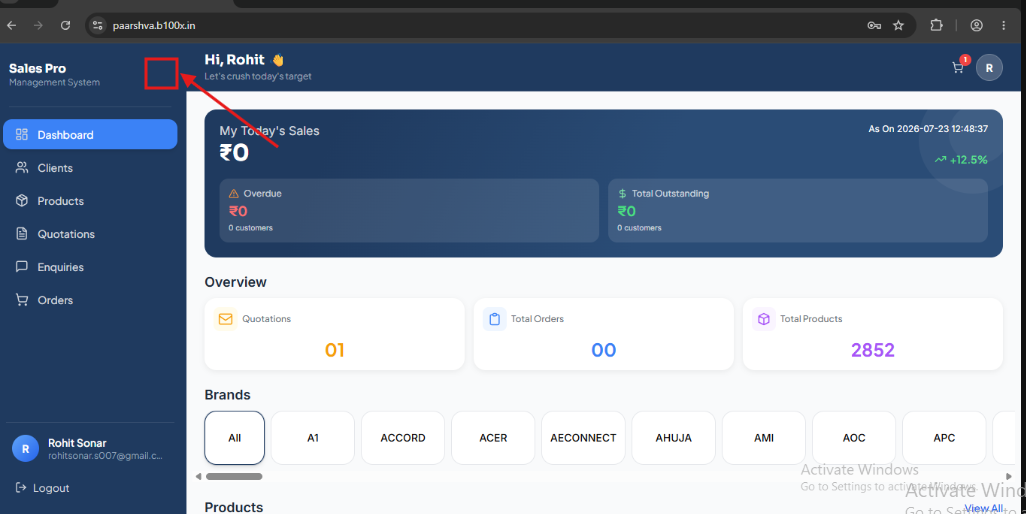1026x514 pixels.
Task: Go to Clients in sidebar
Action: pos(90,168)
